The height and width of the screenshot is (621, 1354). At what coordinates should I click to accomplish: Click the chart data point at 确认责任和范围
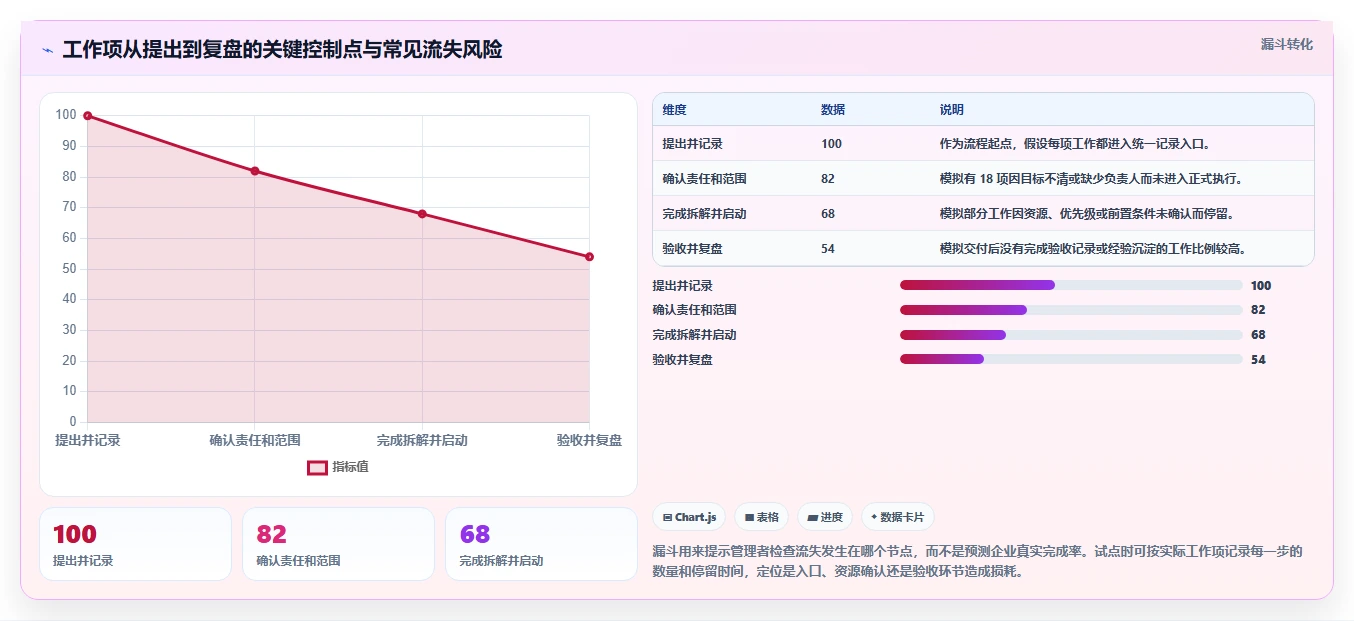click(x=255, y=171)
